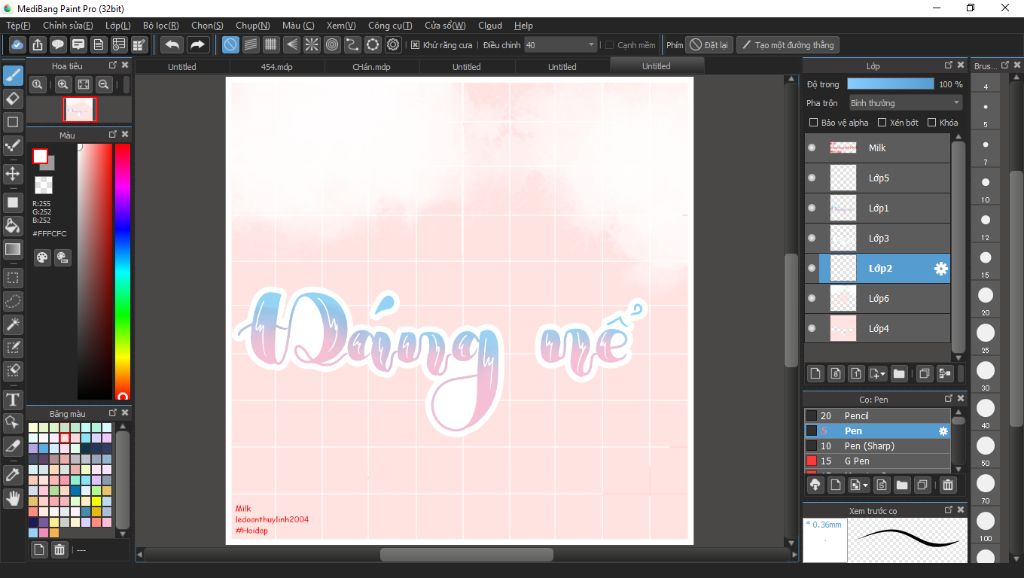This screenshot has width=1024, height=578.
Task: Select the Bucket fill tool
Action: pos(13,225)
